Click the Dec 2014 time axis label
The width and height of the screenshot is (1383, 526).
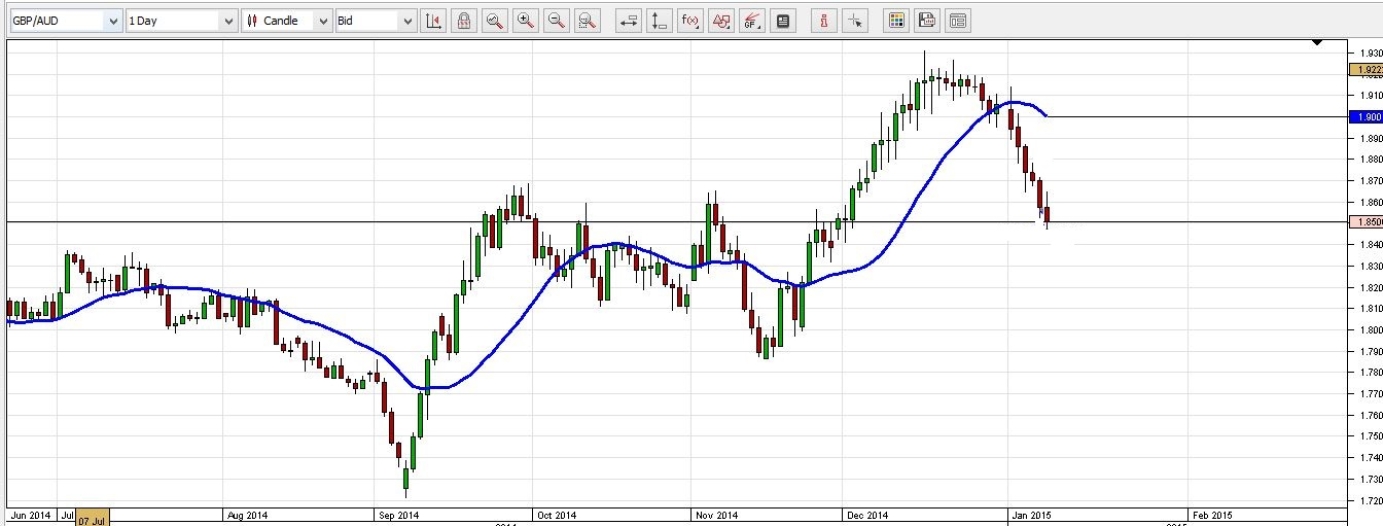coord(865,516)
